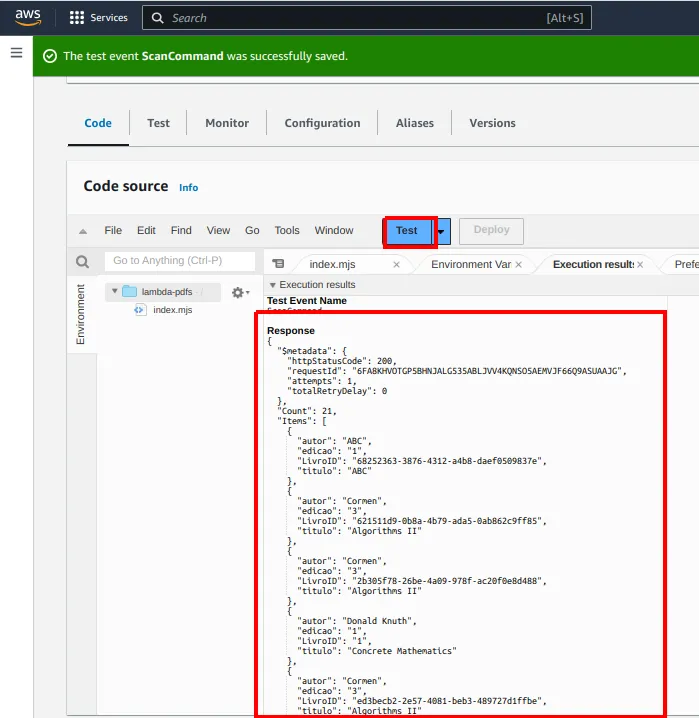The image size is (699, 718).
Task: Open the Tools menu
Action: [x=287, y=230]
